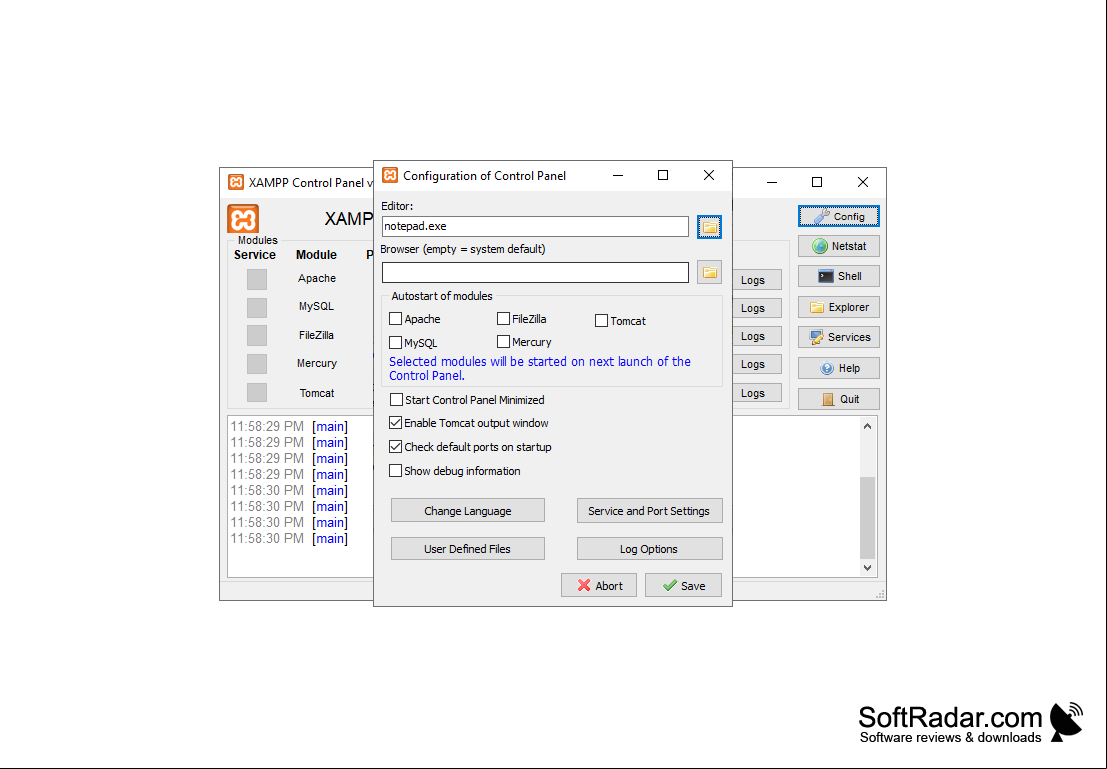1107x769 pixels.
Task: Open Logs for the FileZilla row
Action: click(x=757, y=336)
